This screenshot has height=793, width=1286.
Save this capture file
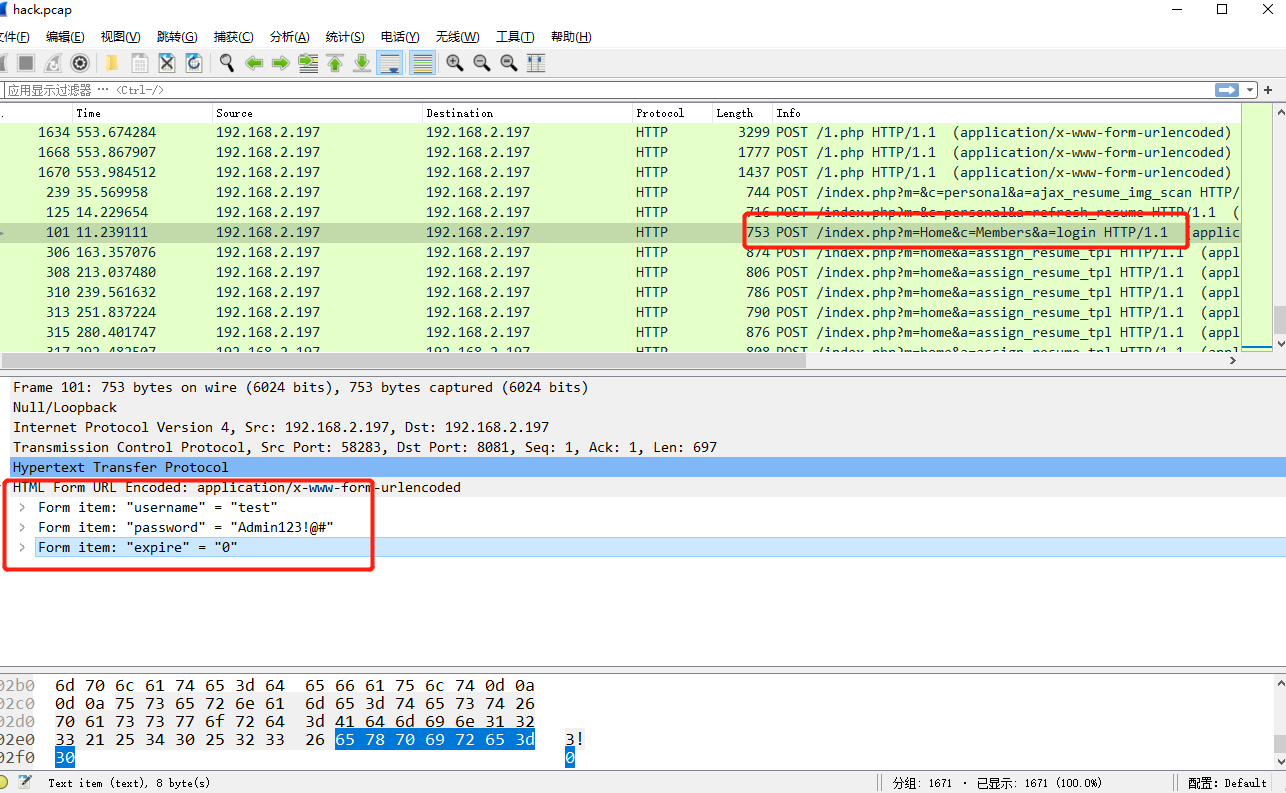[x=140, y=63]
